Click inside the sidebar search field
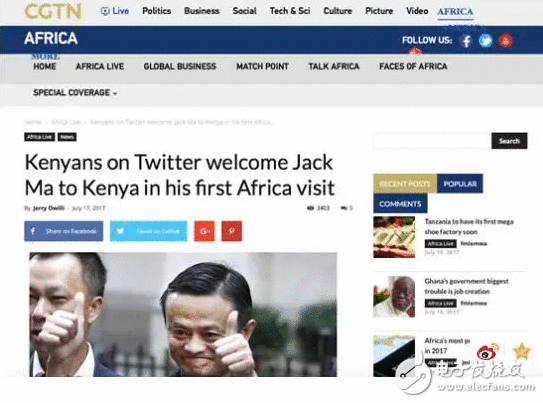The height and width of the screenshot is (403, 543). pyautogui.click(x=432, y=141)
